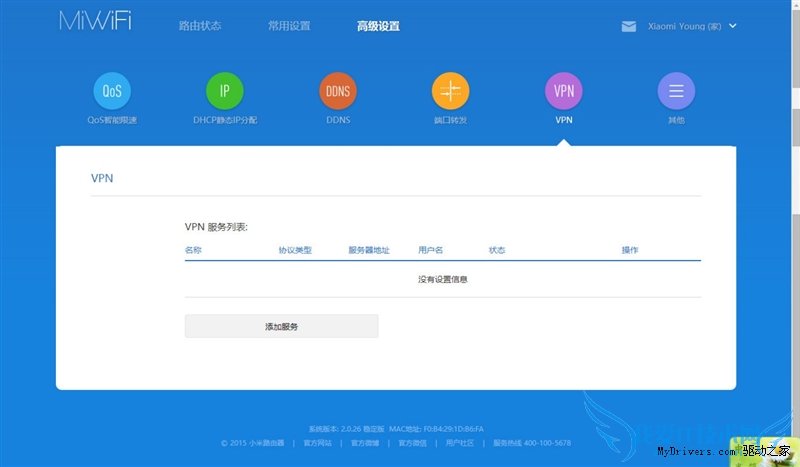Click the mail envelope icon

(629, 26)
